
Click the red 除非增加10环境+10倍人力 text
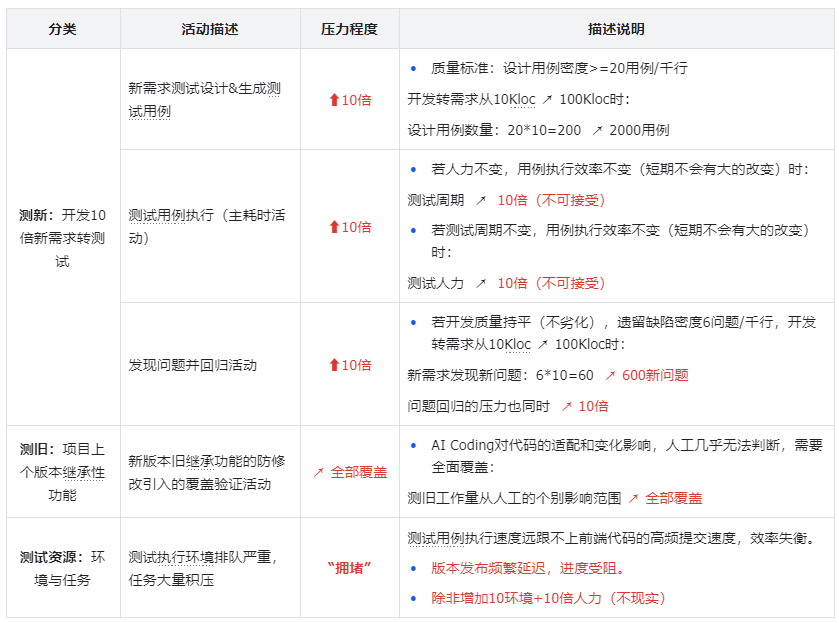tap(548, 598)
